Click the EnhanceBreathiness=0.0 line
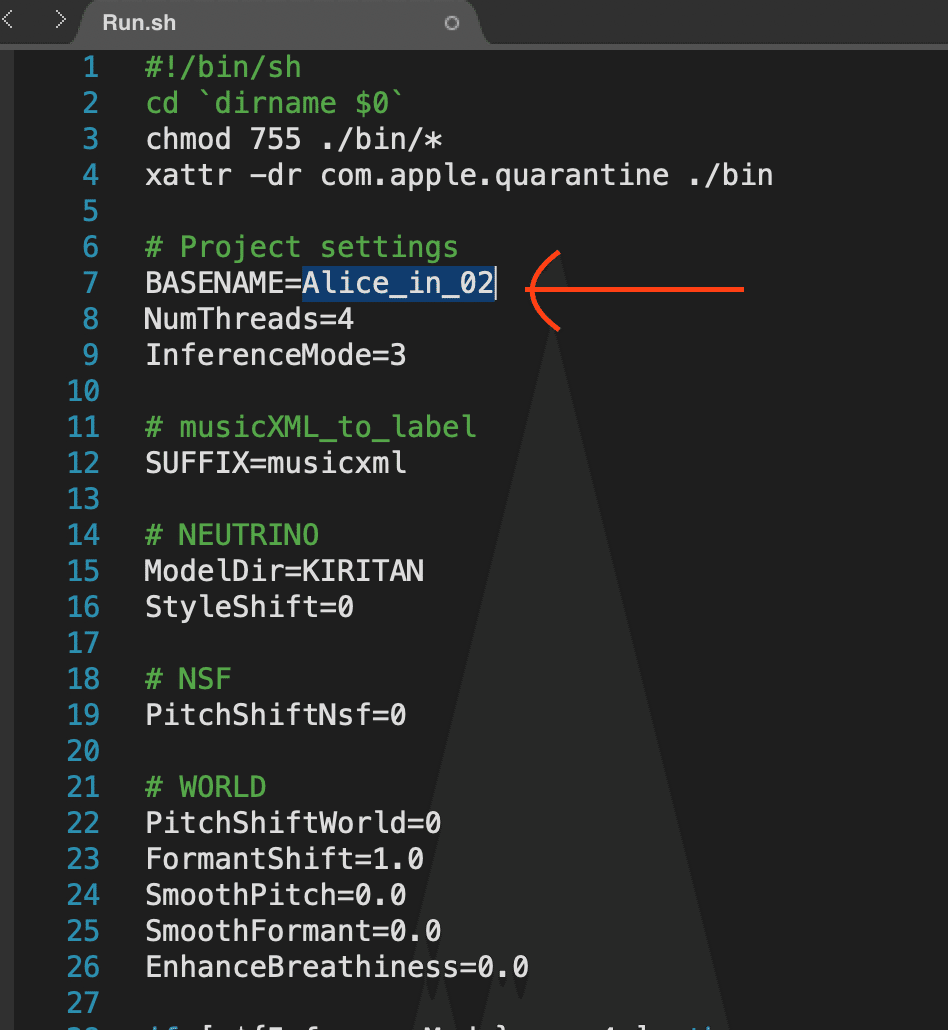948x1030 pixels. (x=337, y=967)
